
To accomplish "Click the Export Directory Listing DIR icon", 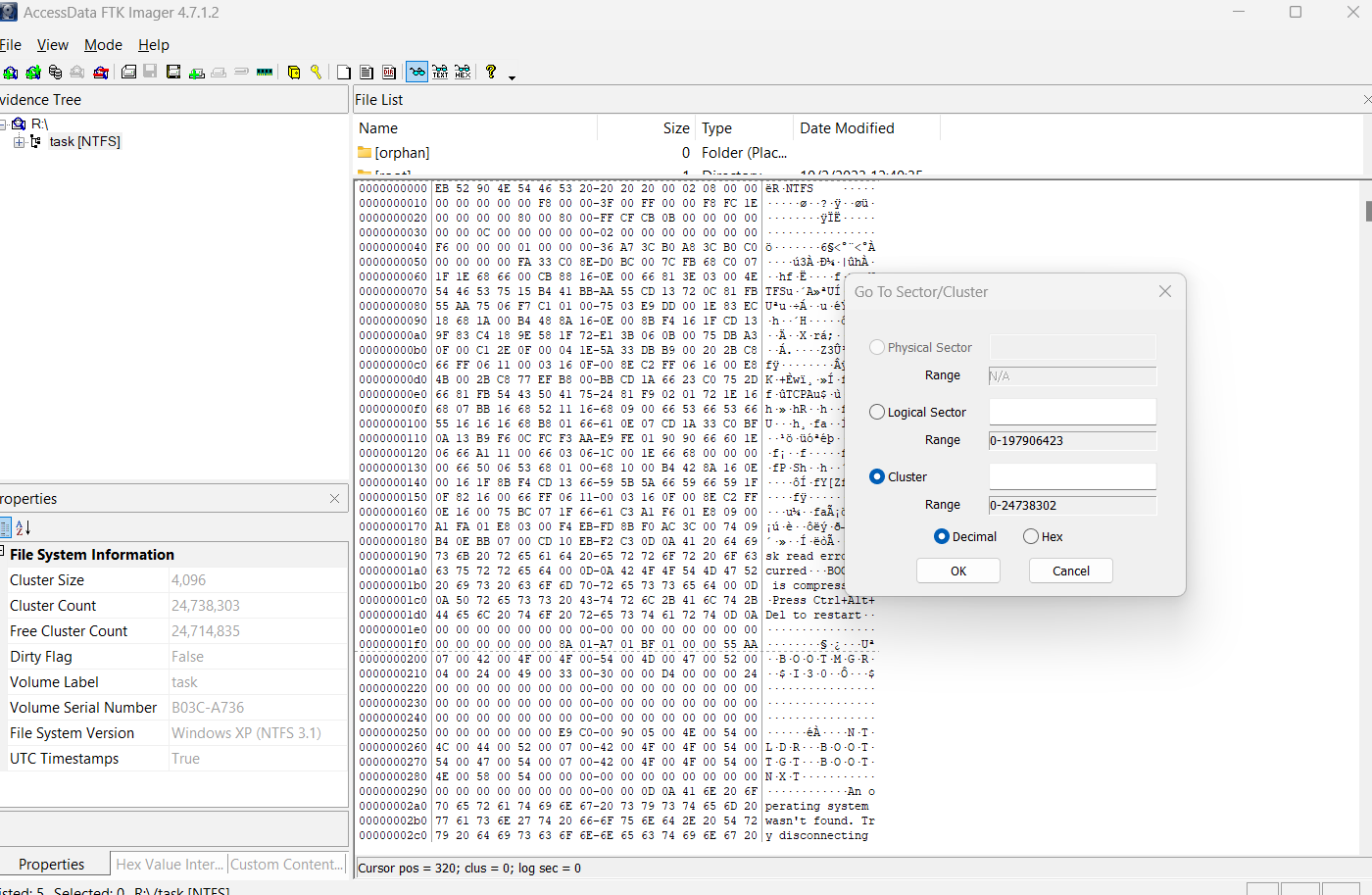I will [389, 72].
